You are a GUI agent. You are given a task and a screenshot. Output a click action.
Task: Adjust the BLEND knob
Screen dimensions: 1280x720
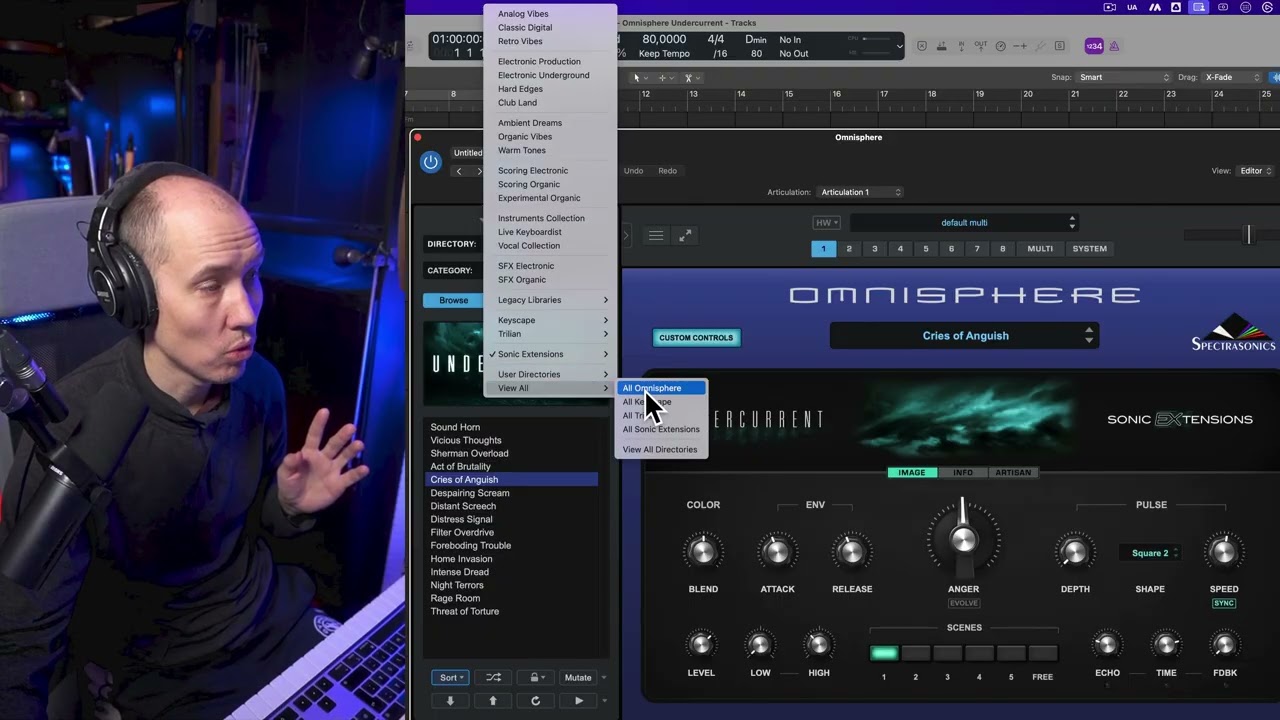coord(703,552)
